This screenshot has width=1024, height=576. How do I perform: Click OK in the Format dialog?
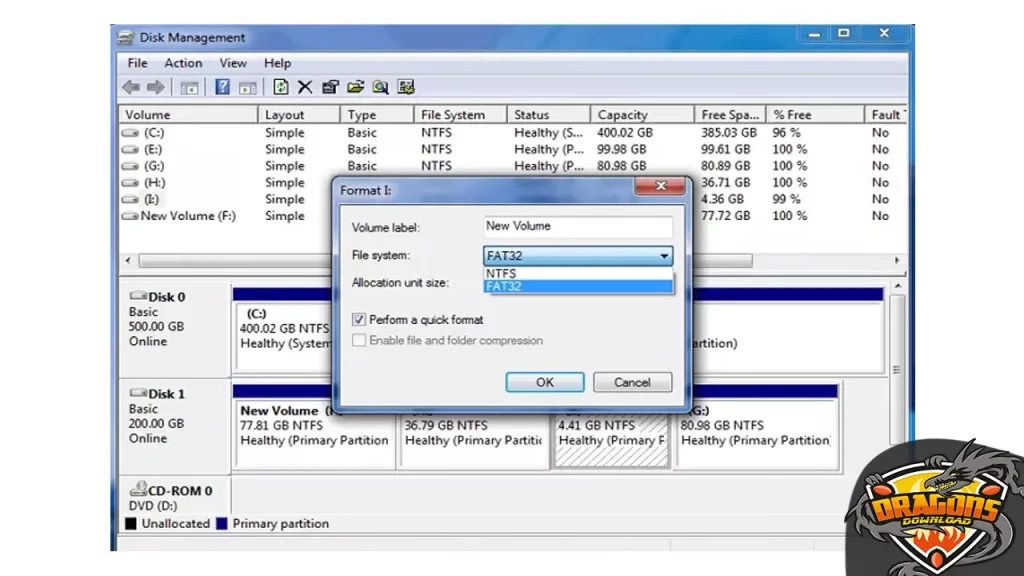click(544, 382)
